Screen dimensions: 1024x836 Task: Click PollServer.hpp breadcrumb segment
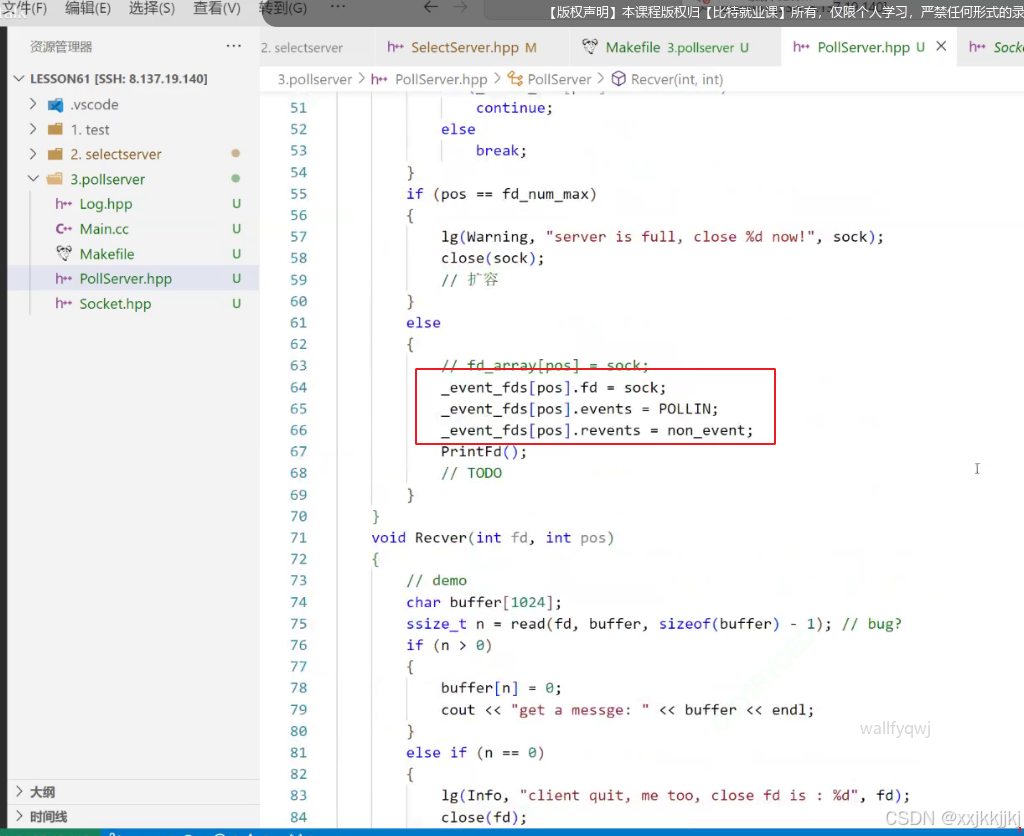(441, 79)
